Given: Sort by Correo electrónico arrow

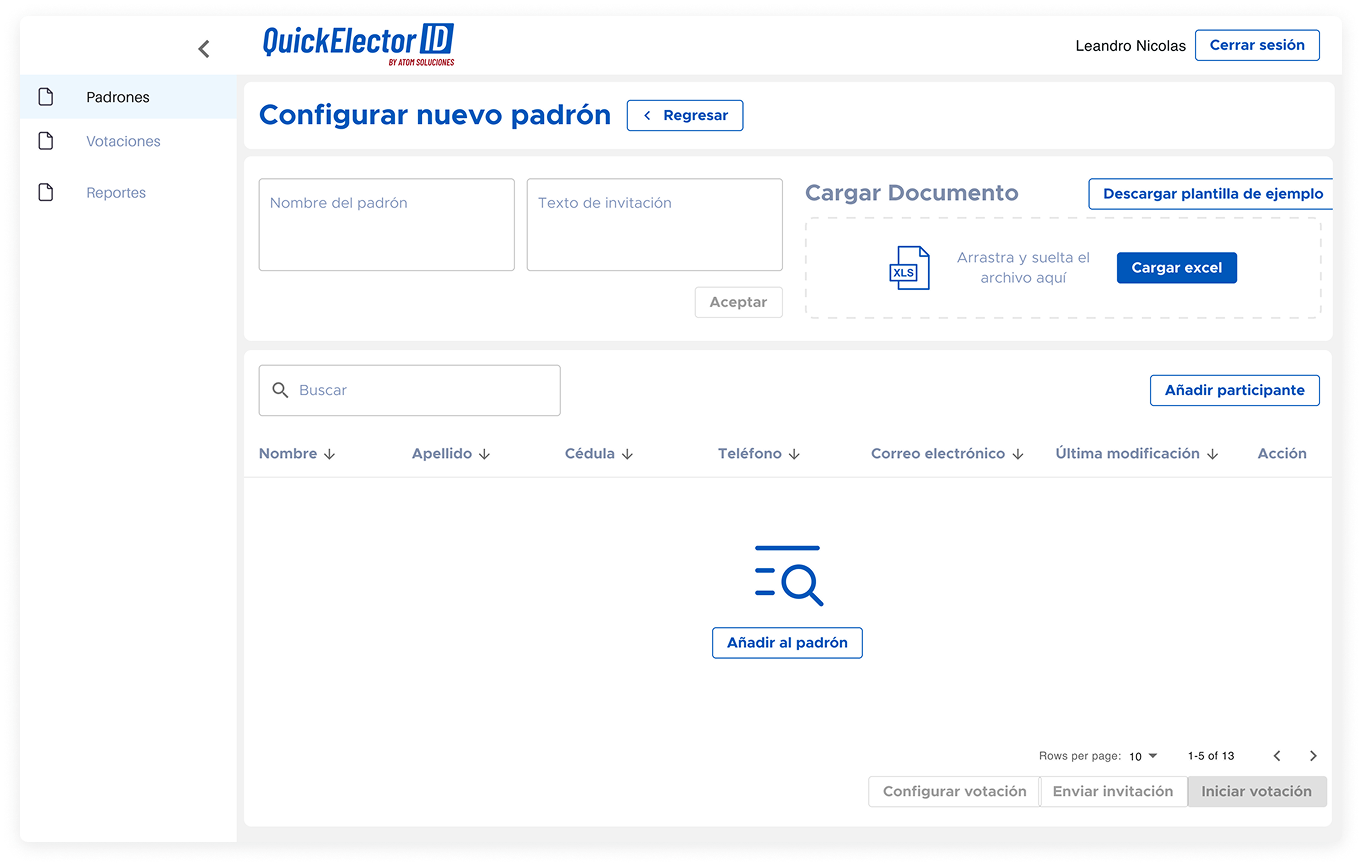Looking at the screenshot, I should click(1018, 454).
